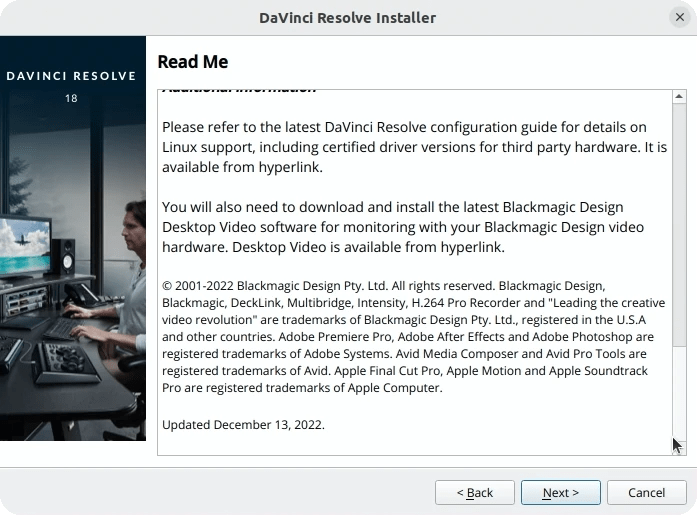Click the scrollbar up arrow
The height and width of the screenshot is (515, 697).
coord(679,96)
